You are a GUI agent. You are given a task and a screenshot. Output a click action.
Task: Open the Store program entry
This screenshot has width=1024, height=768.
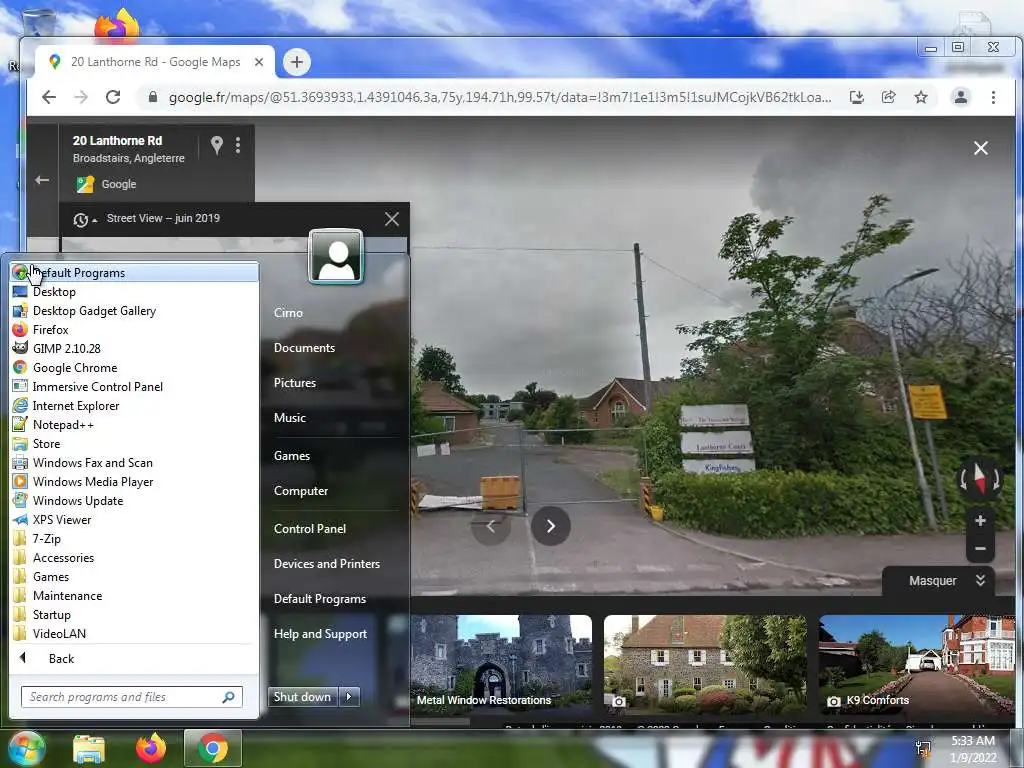pyautogui.click(x=134, y=443)
